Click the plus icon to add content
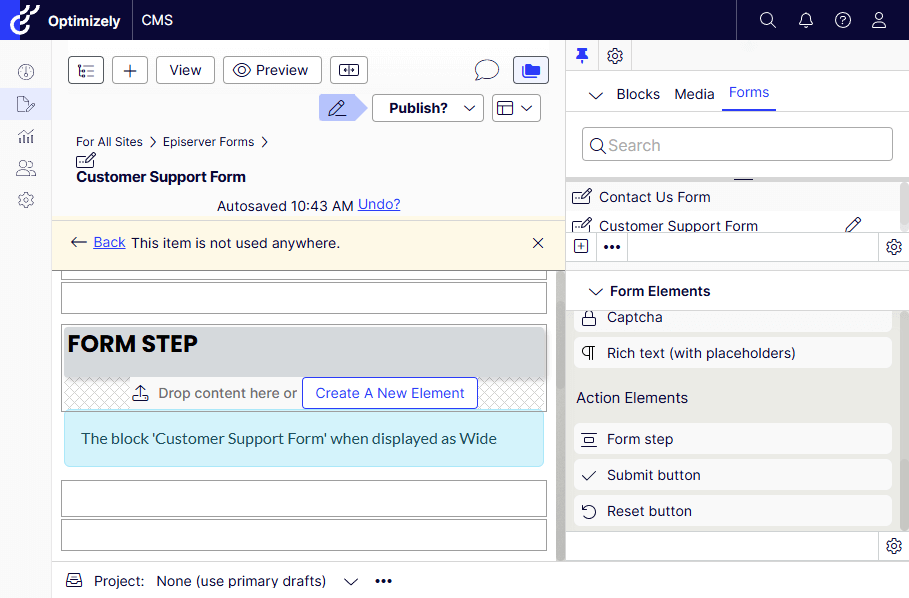The image size is (909, 598). click(130, 70)
